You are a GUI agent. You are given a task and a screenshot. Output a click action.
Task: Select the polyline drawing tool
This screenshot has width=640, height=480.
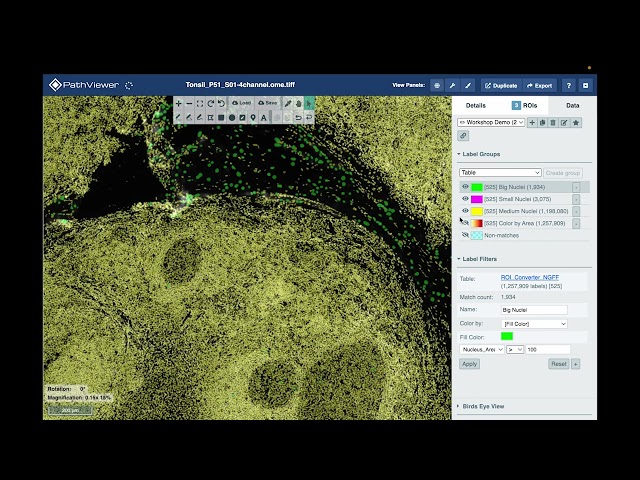click(189, 118)
